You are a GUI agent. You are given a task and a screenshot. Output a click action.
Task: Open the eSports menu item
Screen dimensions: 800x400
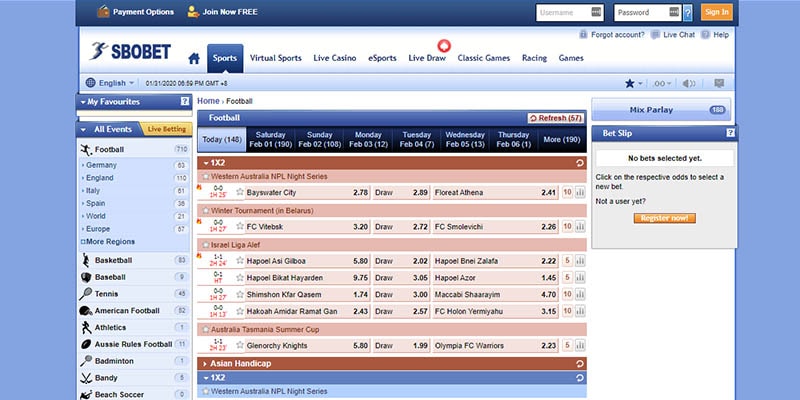(382, 58)
